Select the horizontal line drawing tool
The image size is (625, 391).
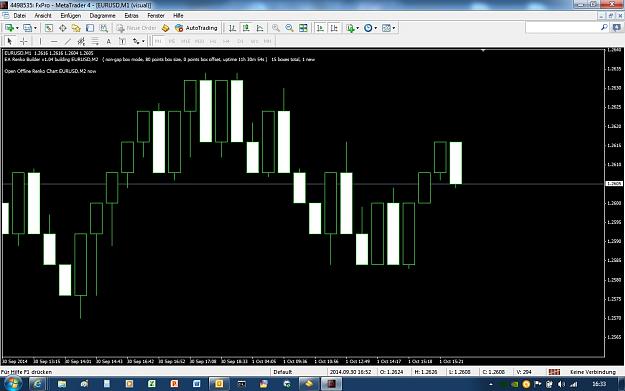click(x=54, y=41)
